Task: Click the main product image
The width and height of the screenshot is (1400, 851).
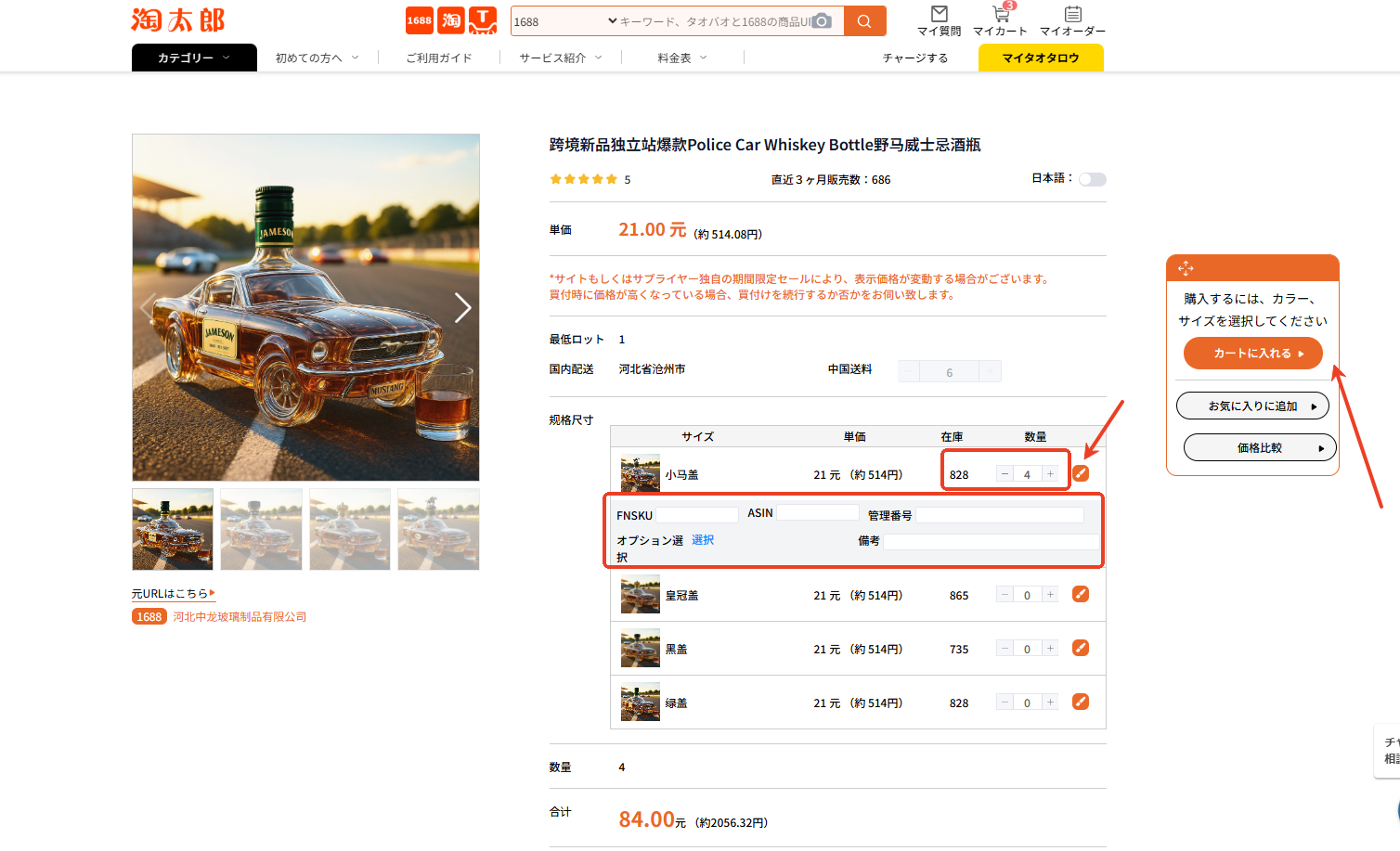Action: [305, 307]
